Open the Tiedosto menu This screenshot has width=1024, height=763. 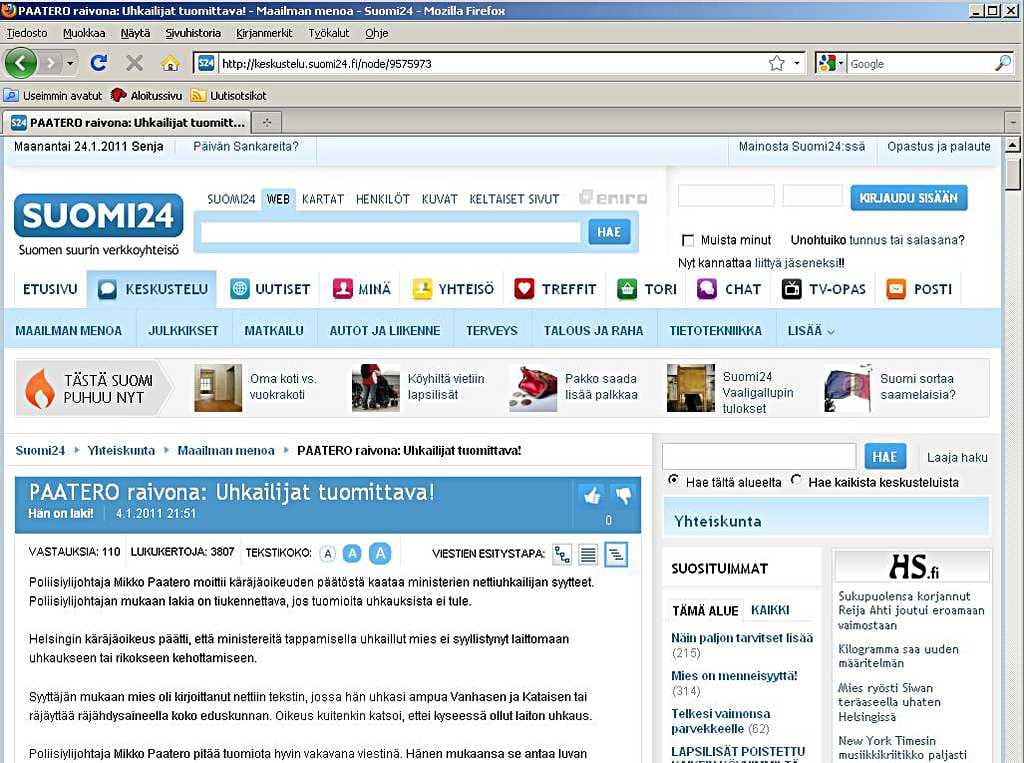pos(27,33)
